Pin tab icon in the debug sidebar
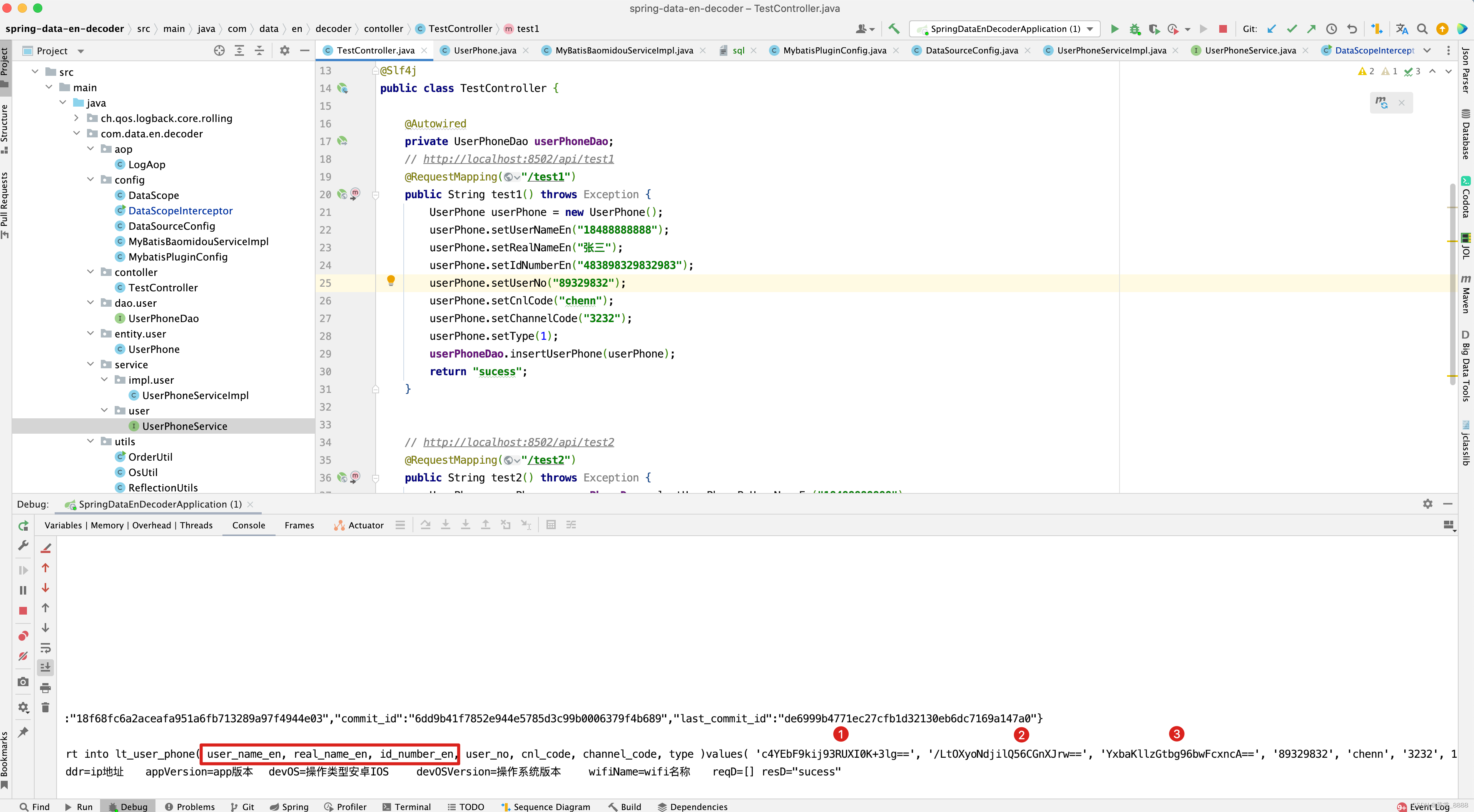This screenshot has height=812, width=1474. pyautogui.click(x=23, y=732)
